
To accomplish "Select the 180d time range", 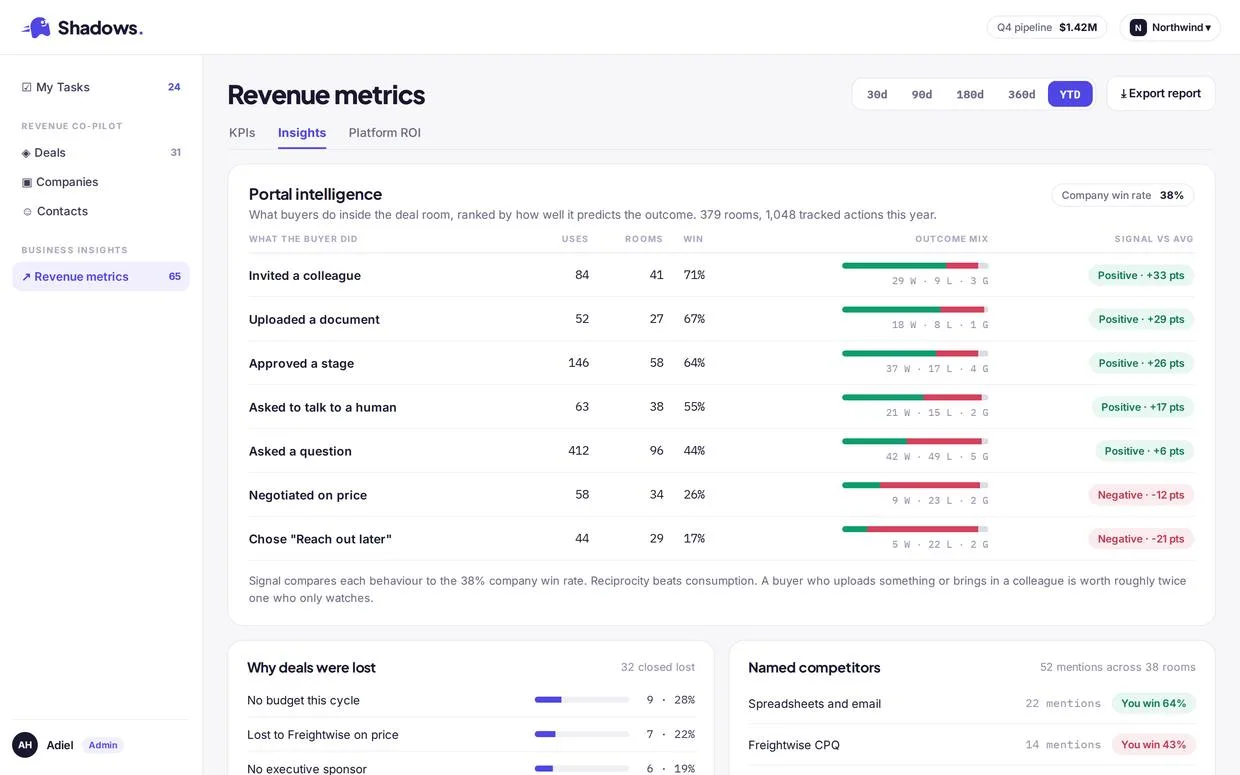I will tap(970, 94).
